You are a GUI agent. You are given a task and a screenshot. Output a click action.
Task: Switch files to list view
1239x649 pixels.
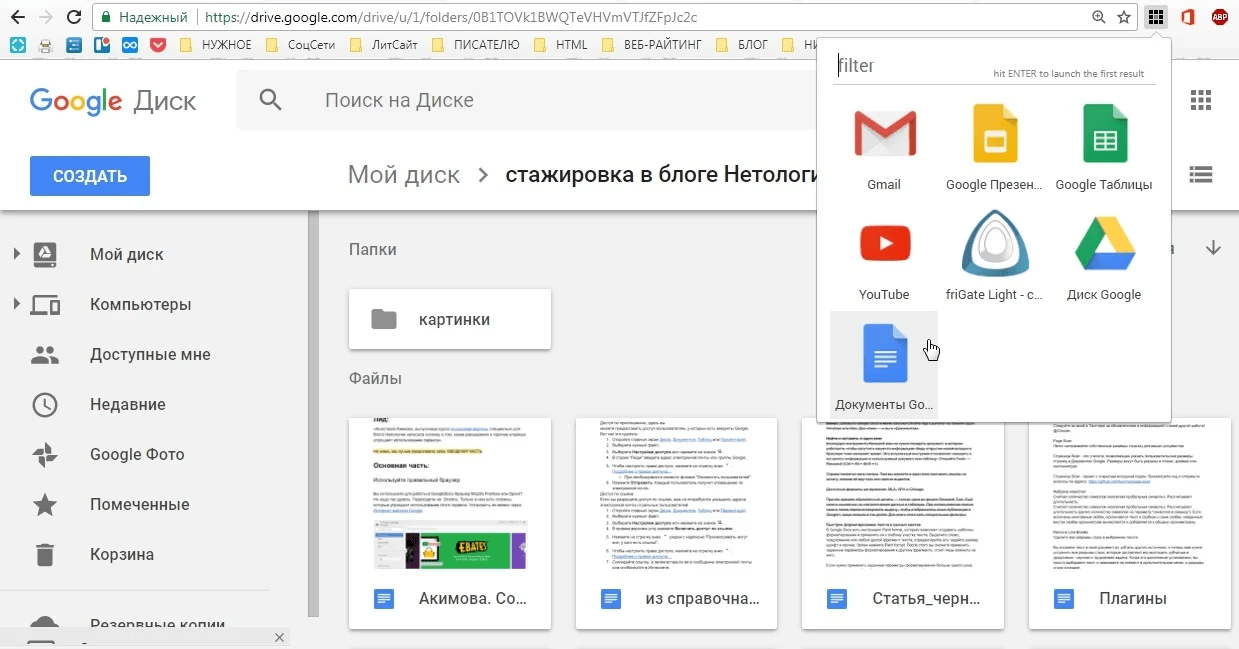pyautogui.click(x=1201, y=174)
